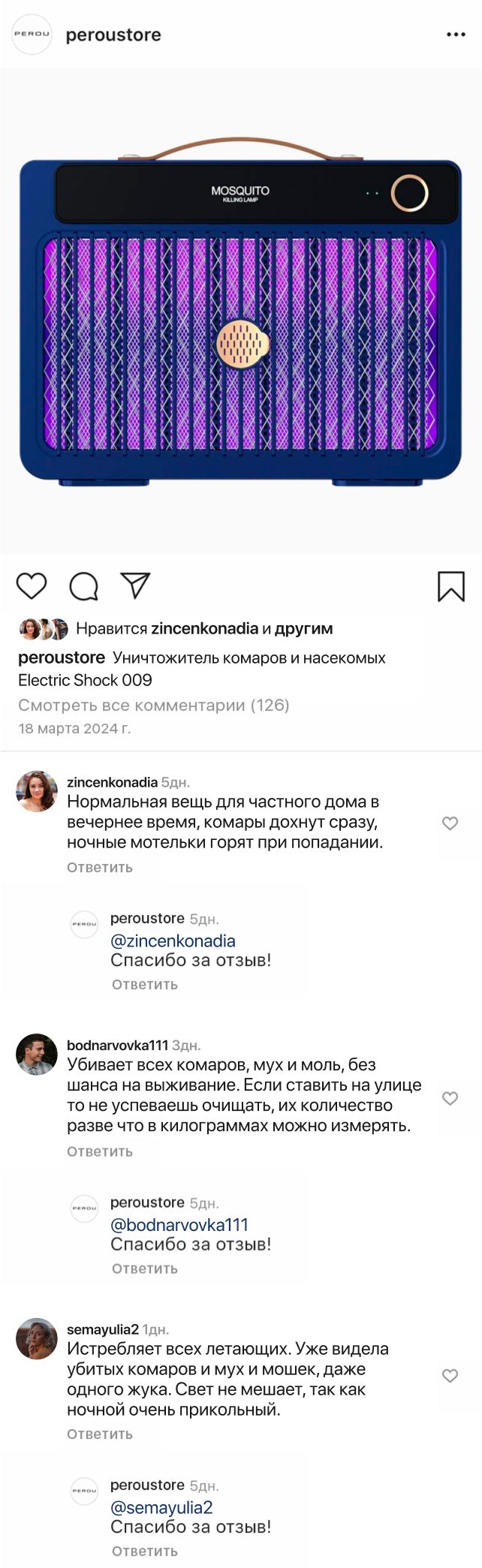The width and height of the screenshot is (482, 1568).
Task: Open semayulia2's profile avatar
Action: coord(37,1338)
